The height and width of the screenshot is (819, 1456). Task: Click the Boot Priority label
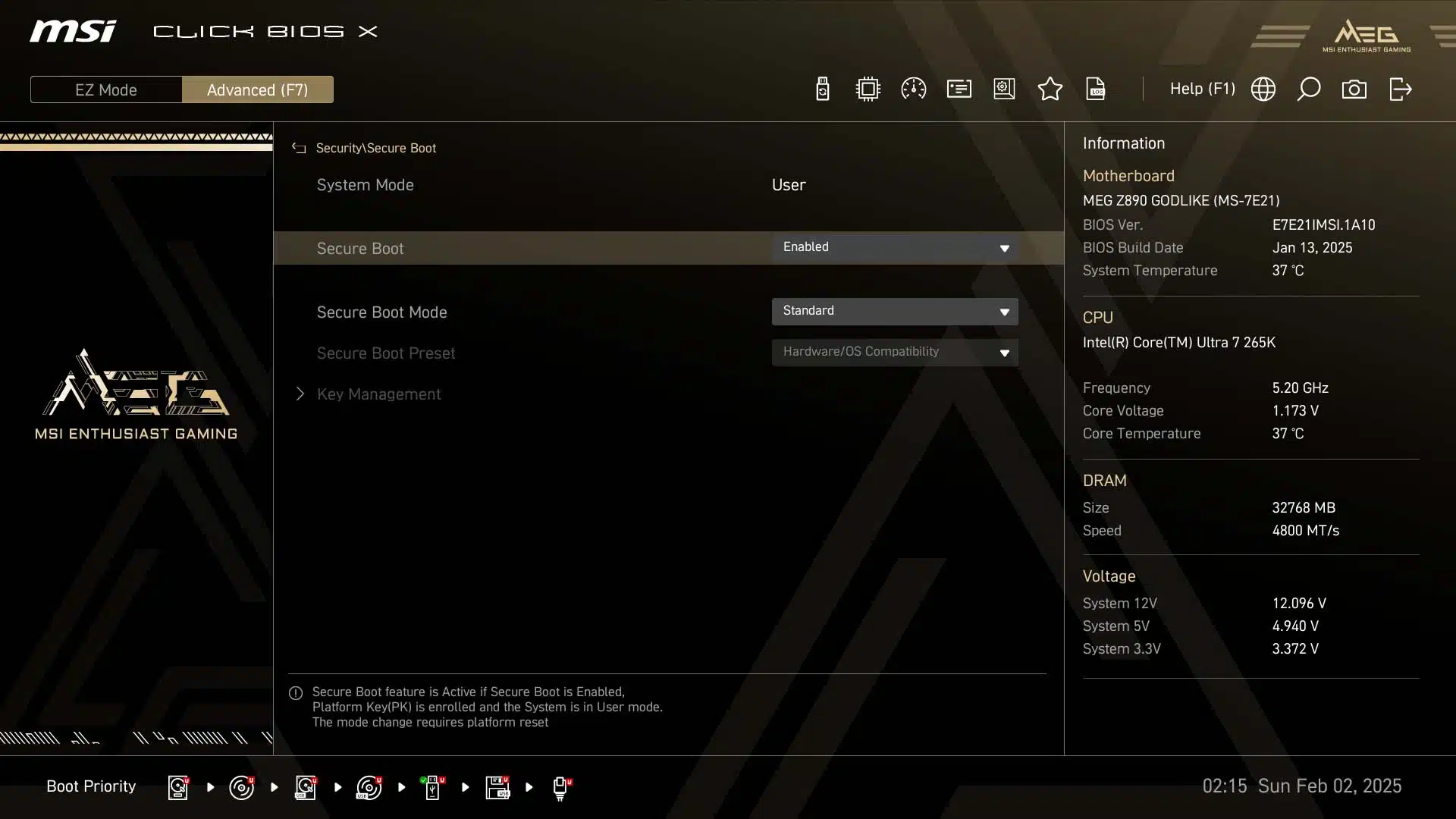[91, 786]
